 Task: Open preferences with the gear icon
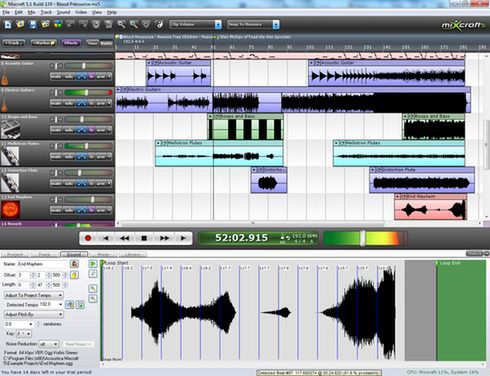tap(146, 24)
